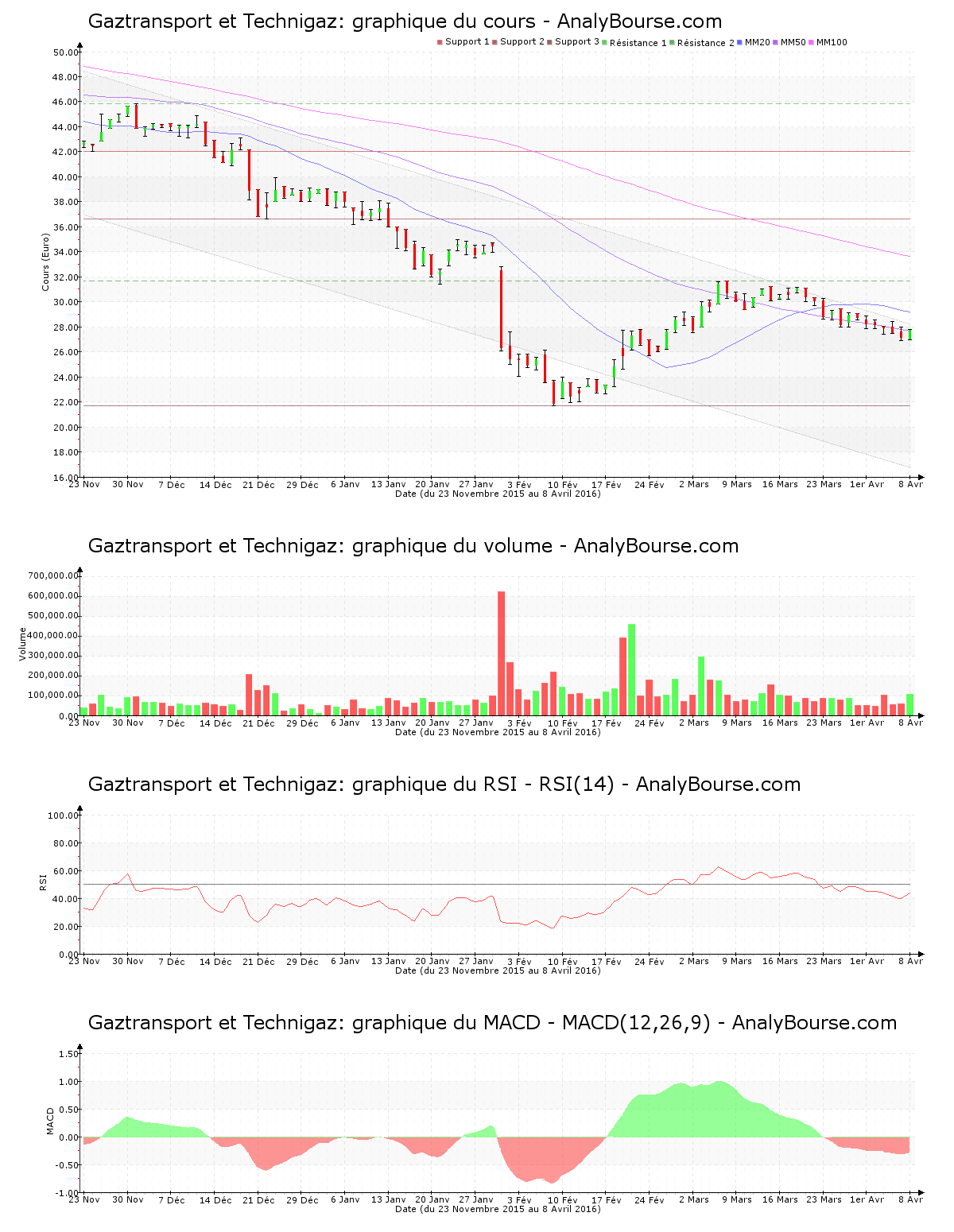Click '8 Avr' date label under price chart

pos(911,484)
